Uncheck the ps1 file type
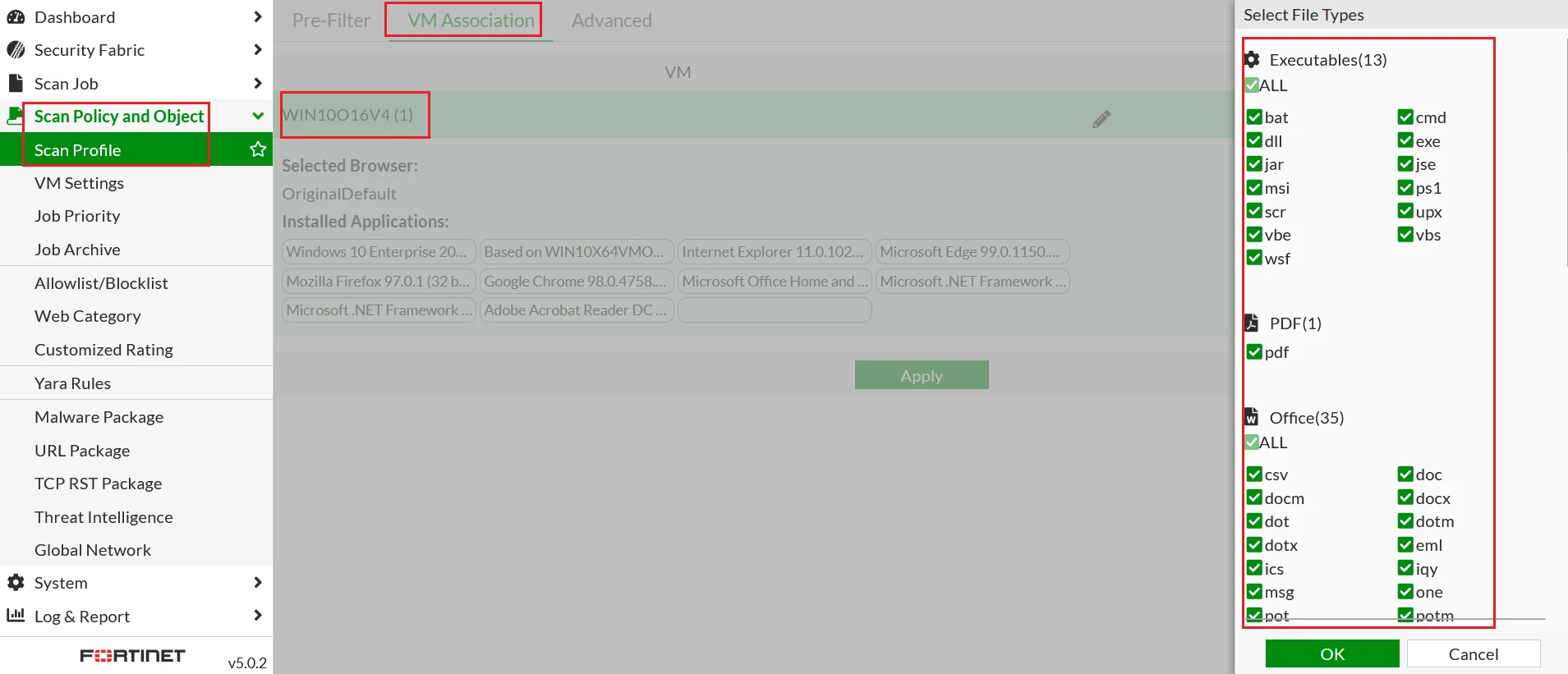The image size is (1568, 674). click(x=1405, y=188)
